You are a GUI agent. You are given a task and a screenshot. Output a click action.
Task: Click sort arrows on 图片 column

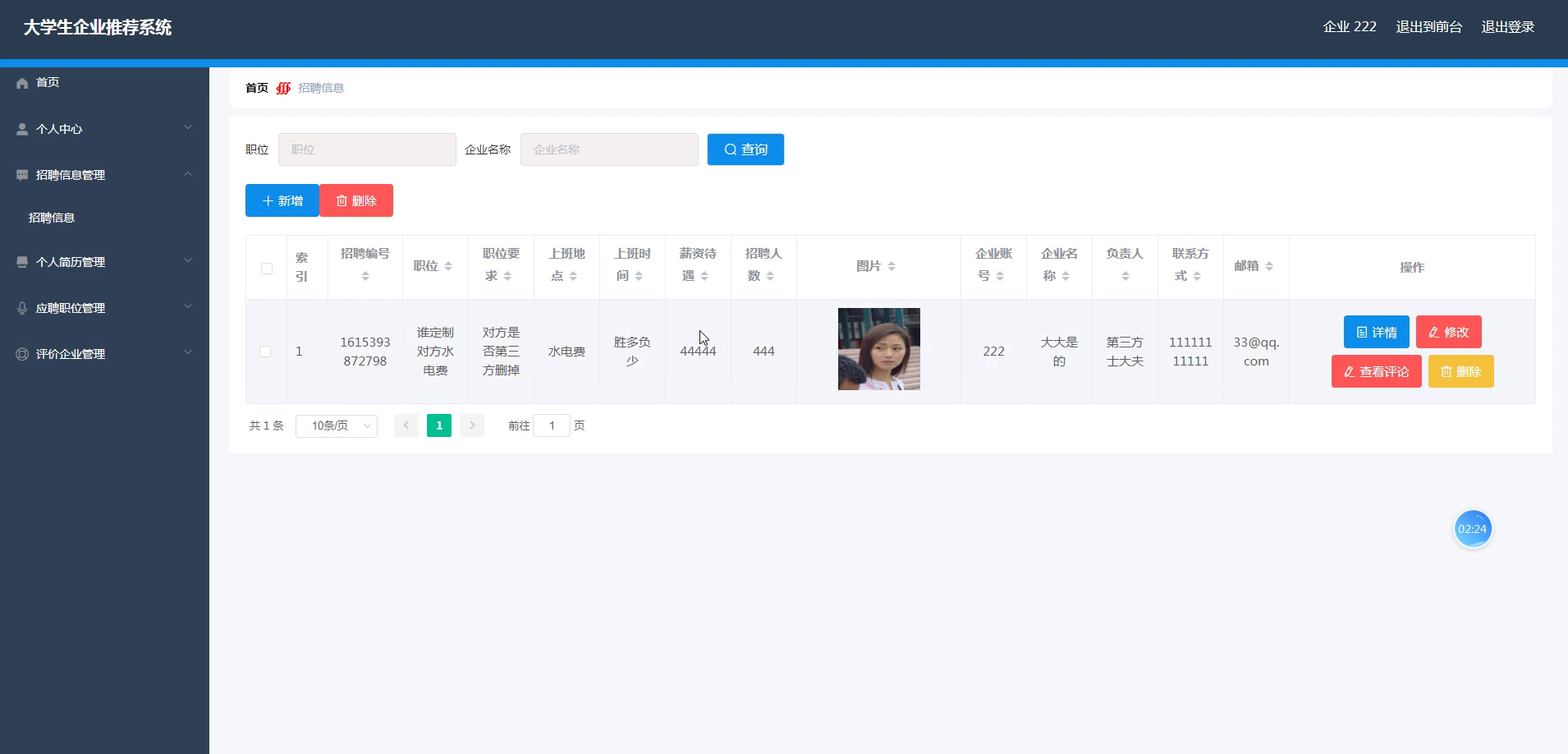pos(892,266)
